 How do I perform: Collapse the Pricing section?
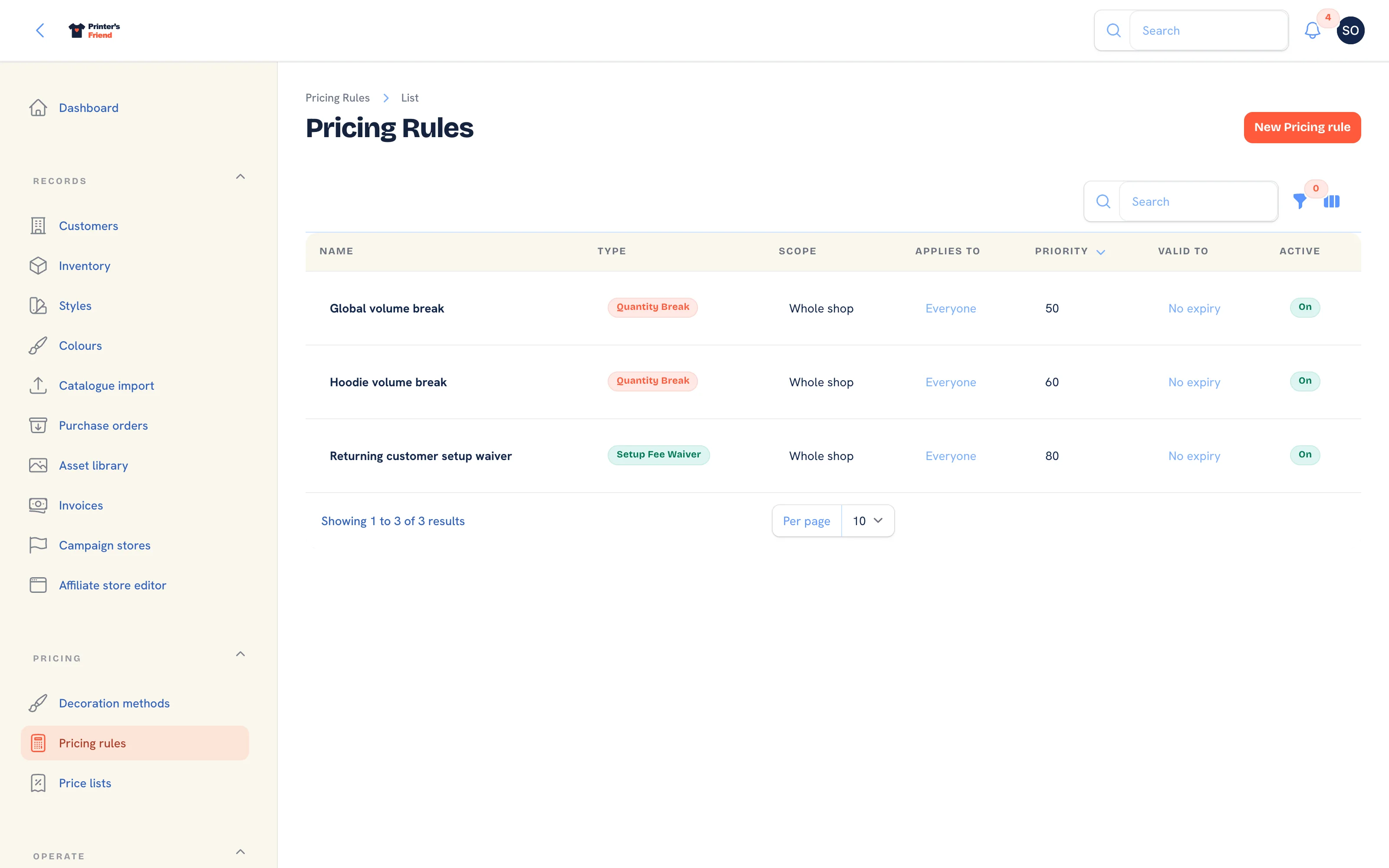click(240, 654)
